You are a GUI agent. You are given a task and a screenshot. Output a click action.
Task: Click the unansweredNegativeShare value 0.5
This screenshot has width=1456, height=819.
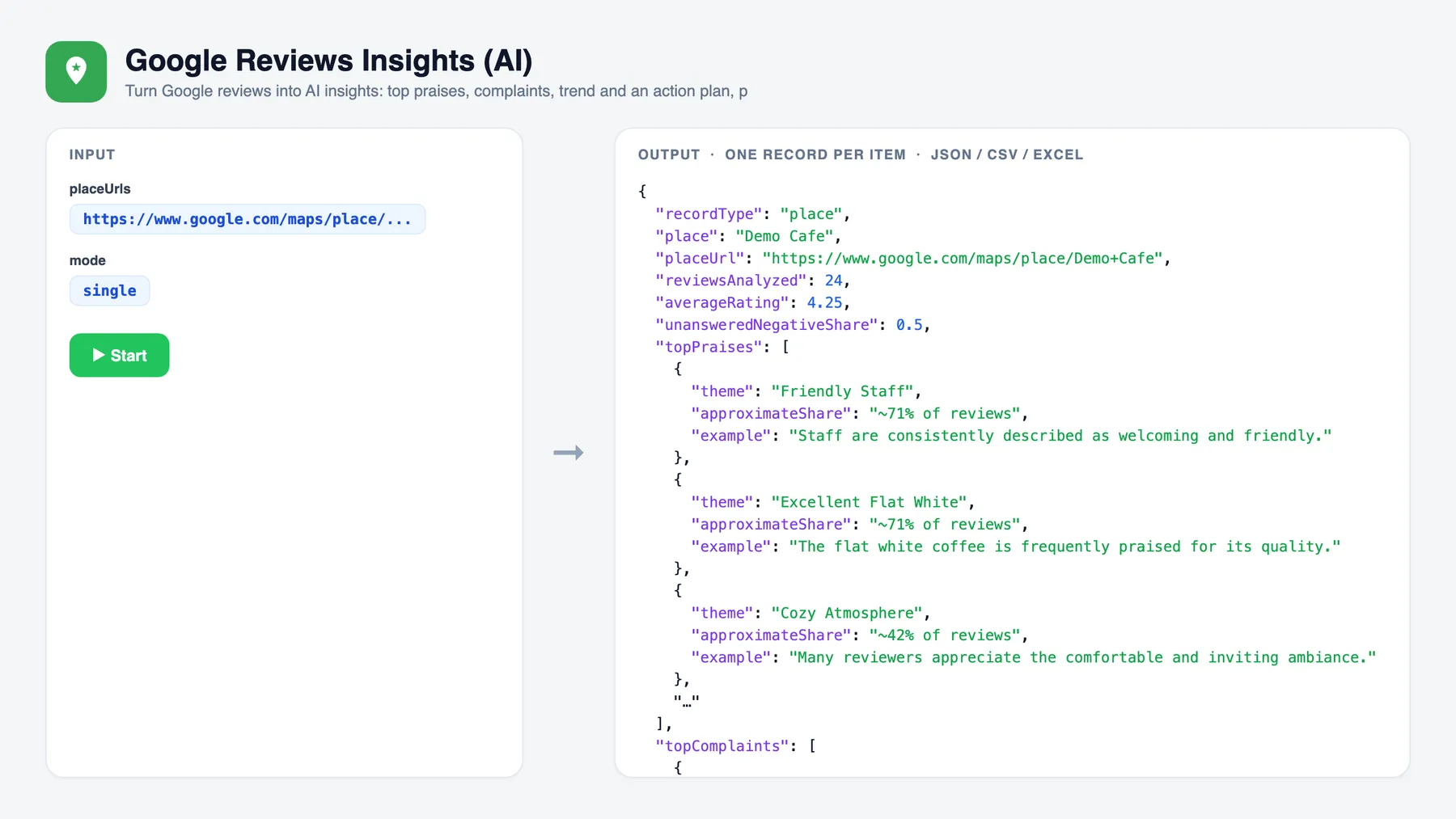[x=909, y=325]
